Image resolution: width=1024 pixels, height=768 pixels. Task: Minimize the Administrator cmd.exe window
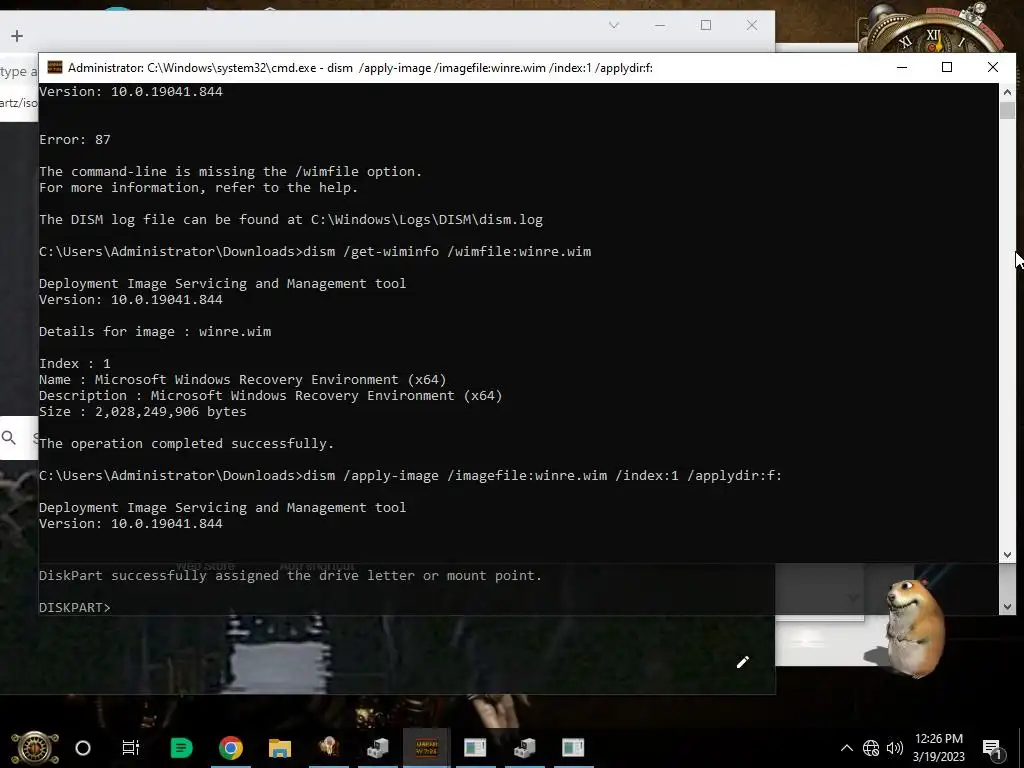pos(902,67)
